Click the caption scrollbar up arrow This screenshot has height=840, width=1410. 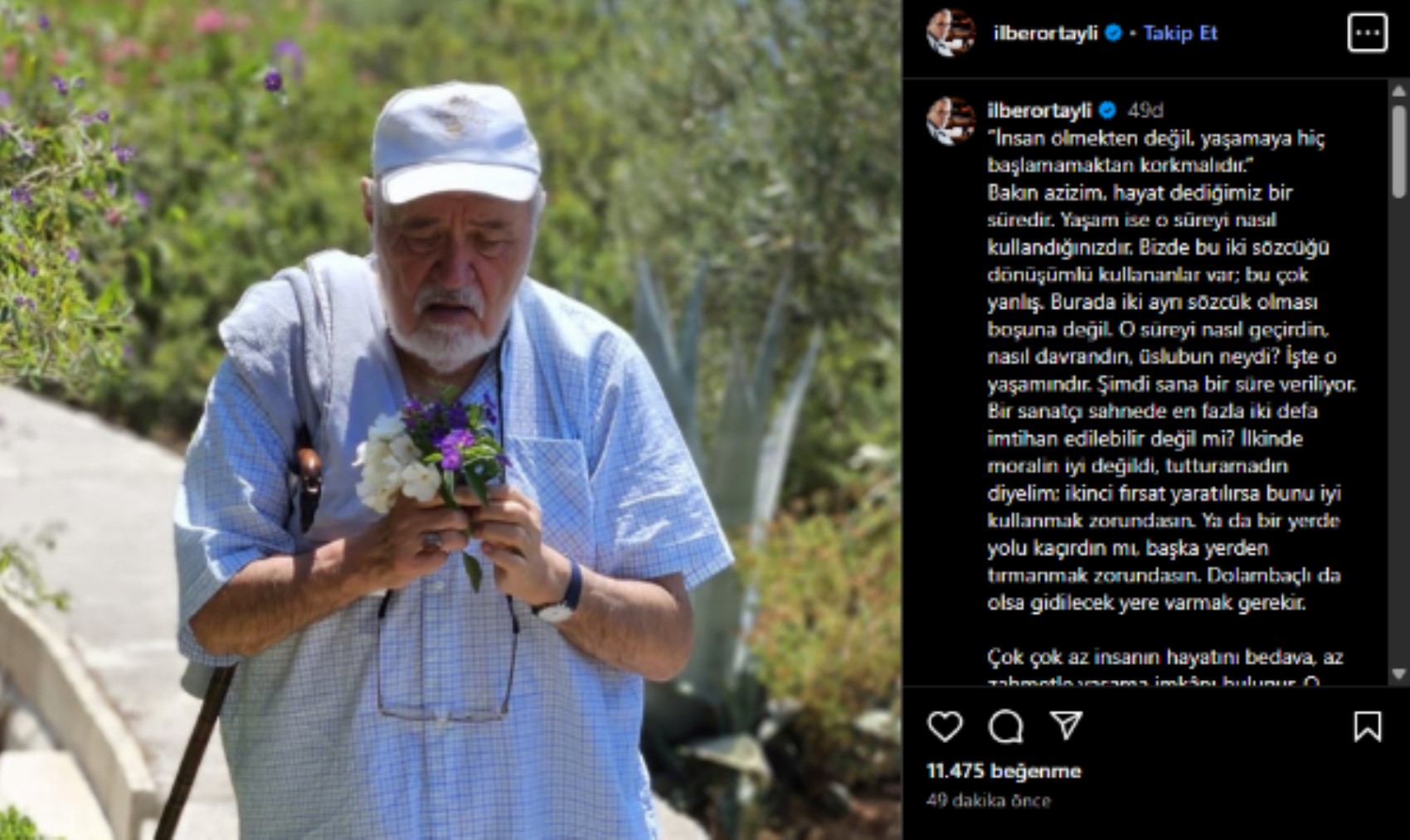click(x=1398, y=91)
